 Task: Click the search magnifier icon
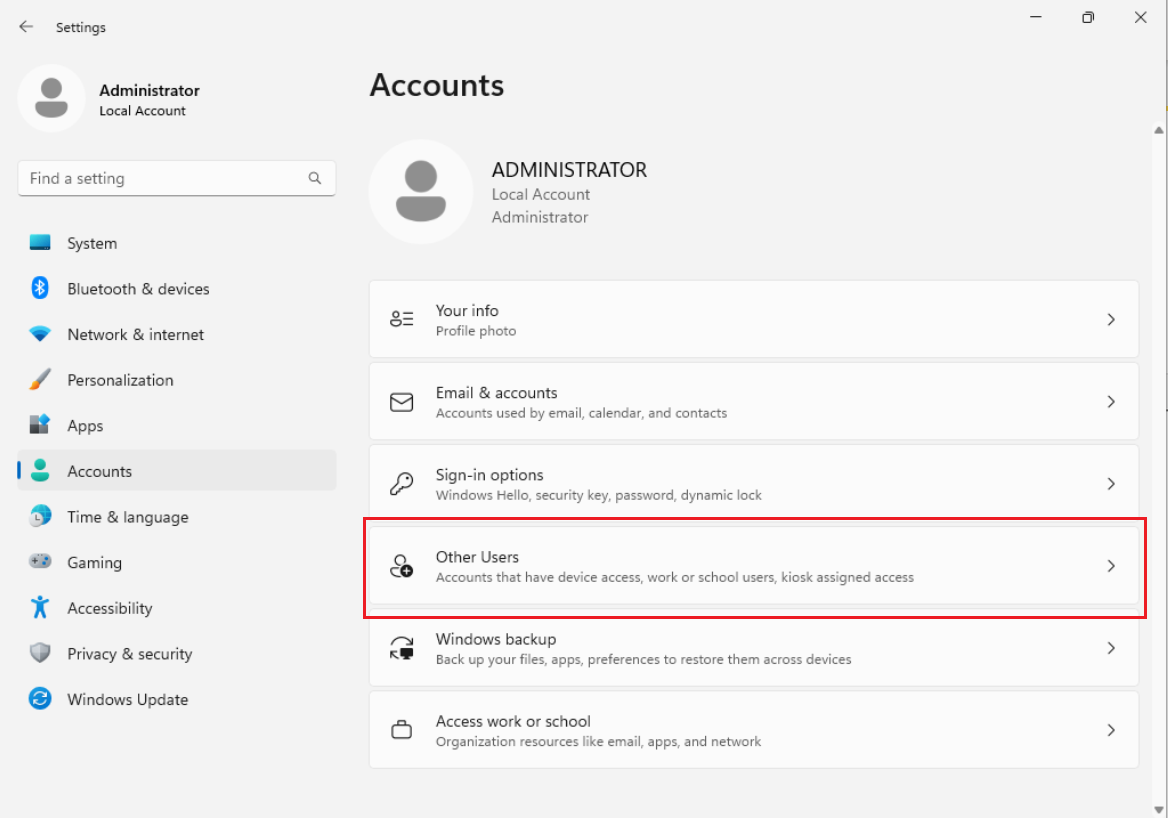(315, 178)
